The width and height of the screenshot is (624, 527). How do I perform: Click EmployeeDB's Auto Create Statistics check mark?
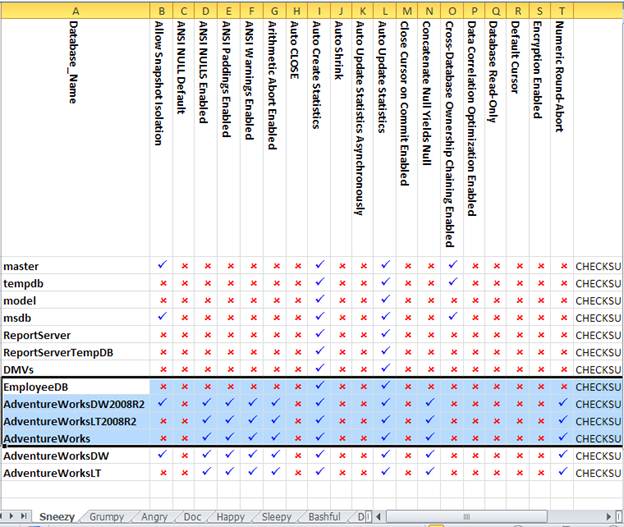320,385
